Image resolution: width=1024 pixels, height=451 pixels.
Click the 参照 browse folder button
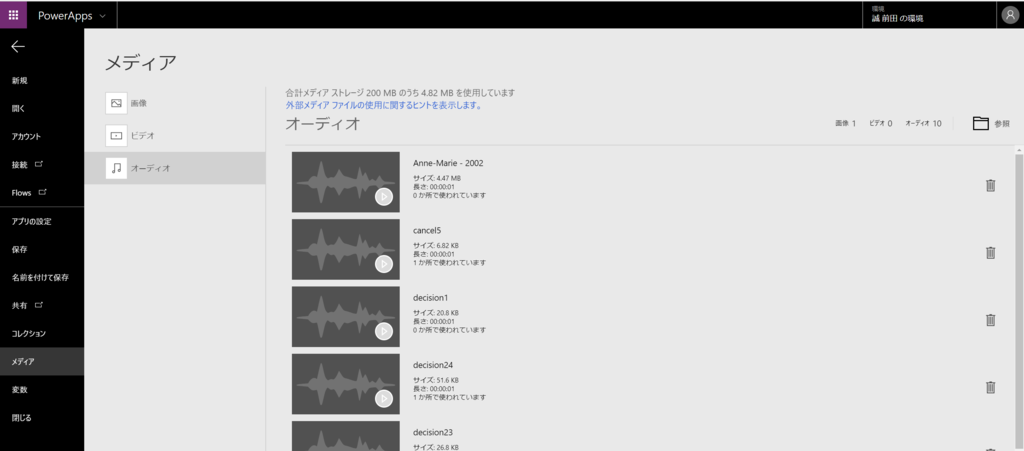click(991, 123)
